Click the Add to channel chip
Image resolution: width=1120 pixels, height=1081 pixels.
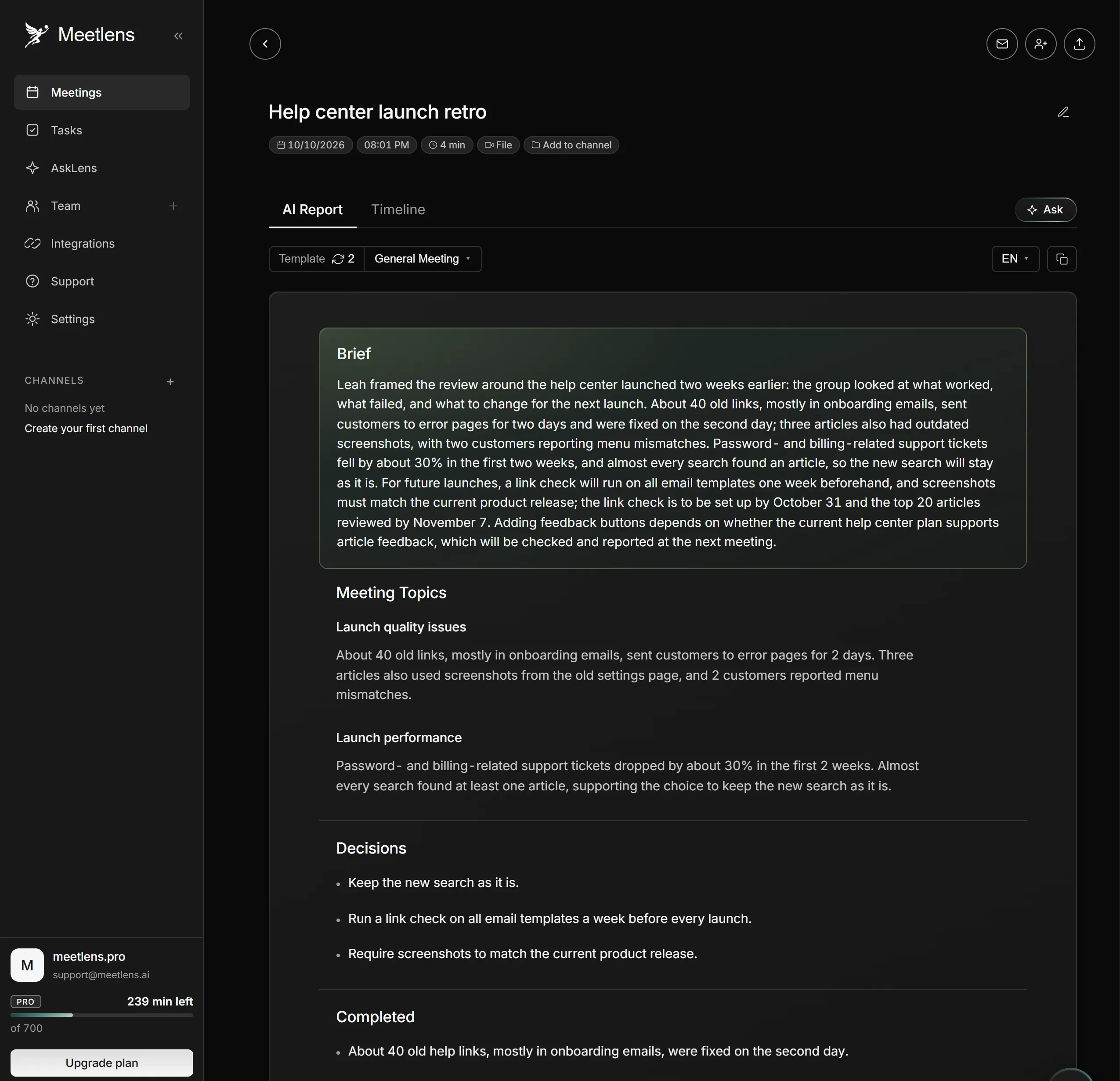571,145
